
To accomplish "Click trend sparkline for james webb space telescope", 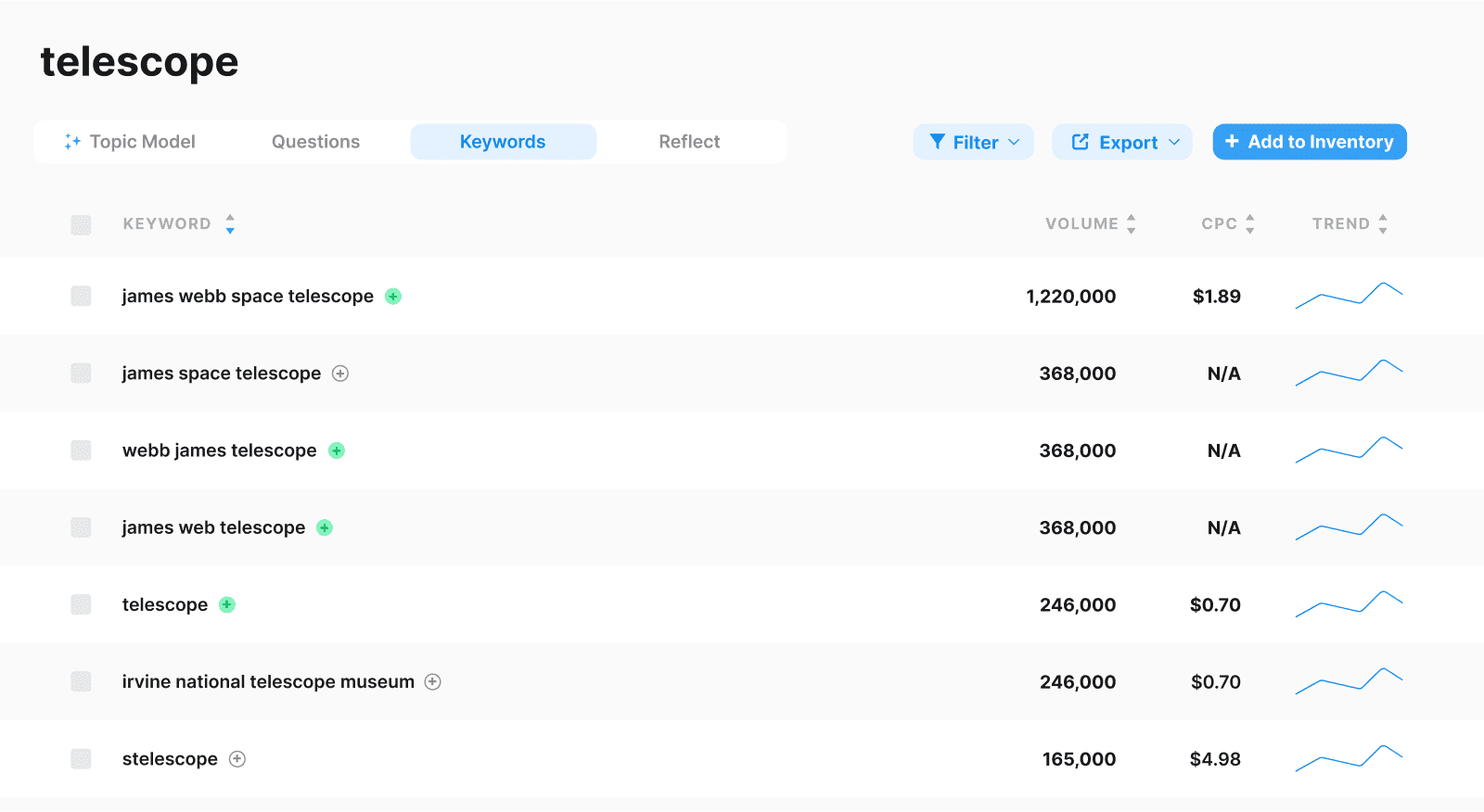I will tap(1349, 296).
